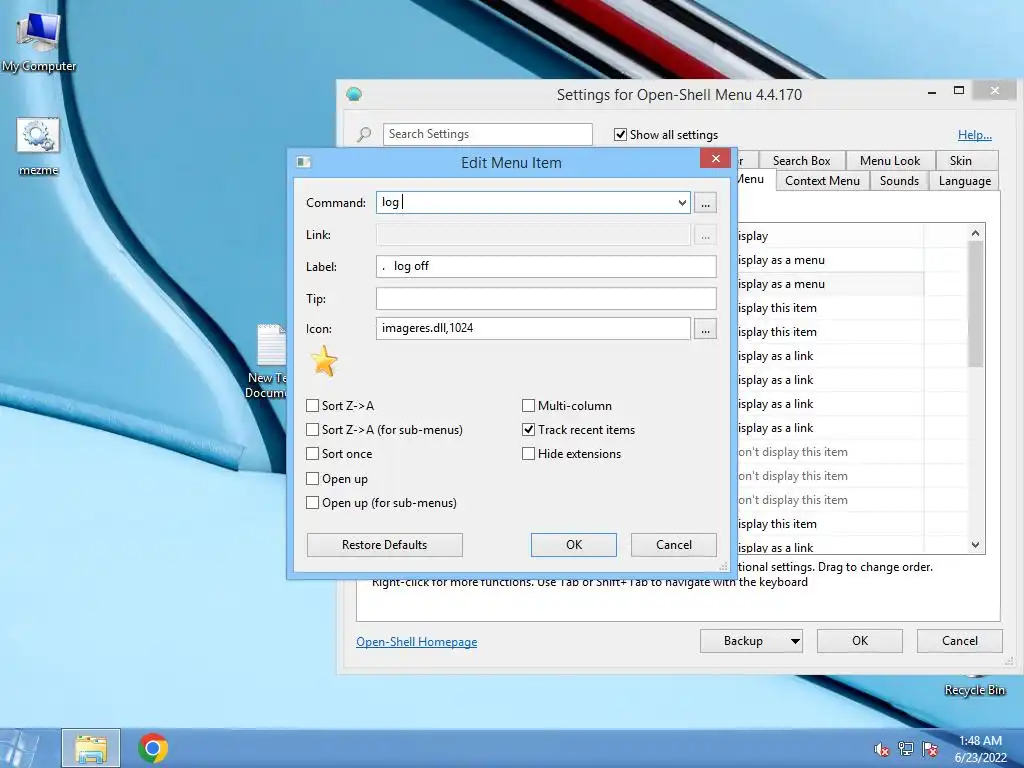Focus the Search Settings box
Image resolution: width=1024 pixels, height=768 pixels.
pos(488,134)
